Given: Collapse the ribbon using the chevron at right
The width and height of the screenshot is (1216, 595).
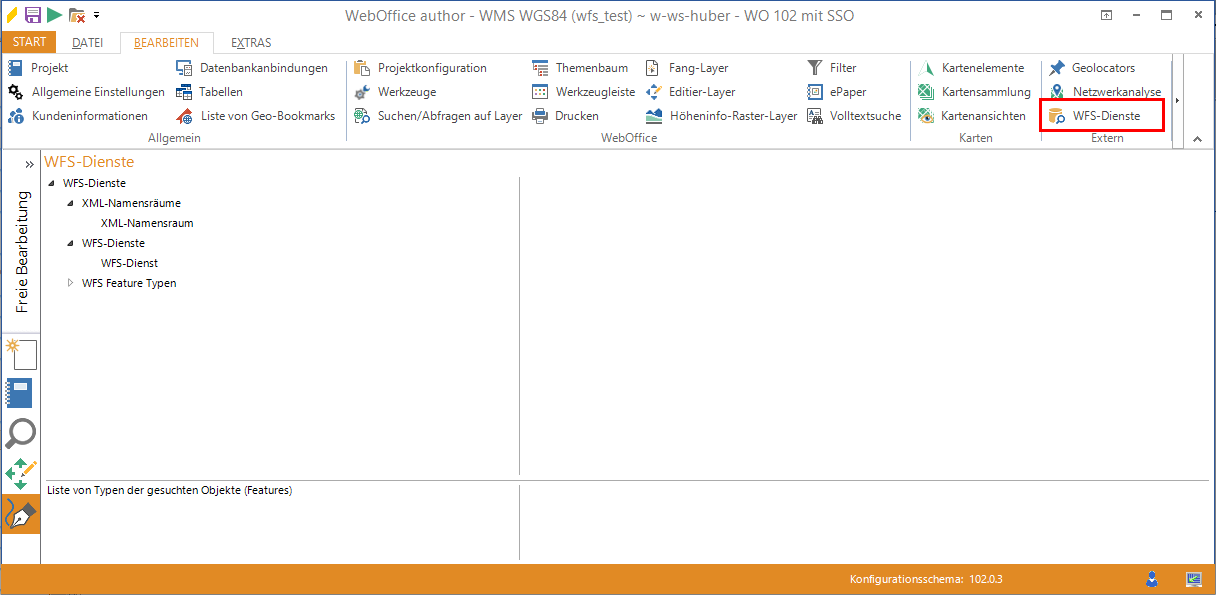Looking at the screenshot, I should point(1197,139).
